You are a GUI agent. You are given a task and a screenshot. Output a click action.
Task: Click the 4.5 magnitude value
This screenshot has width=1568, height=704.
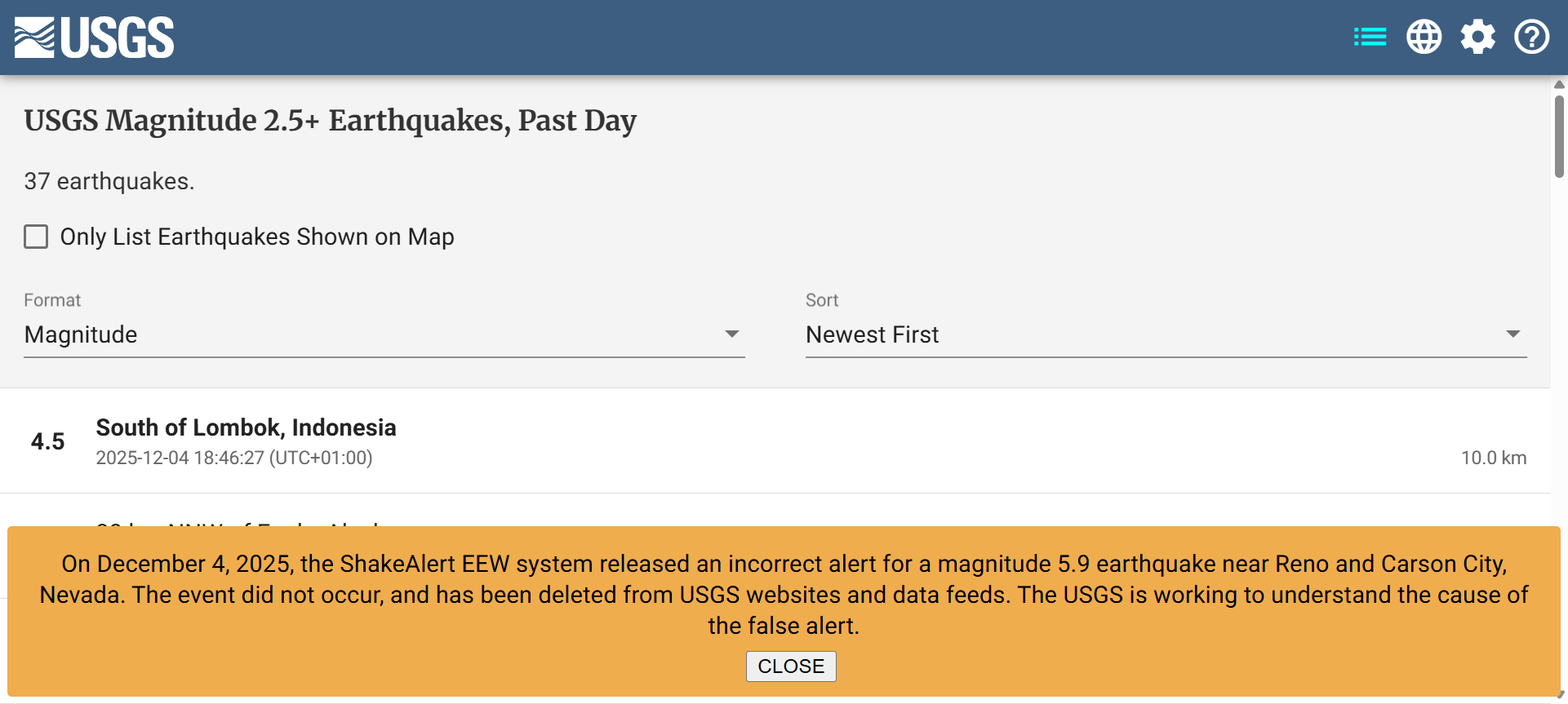(x=47, y=441)
